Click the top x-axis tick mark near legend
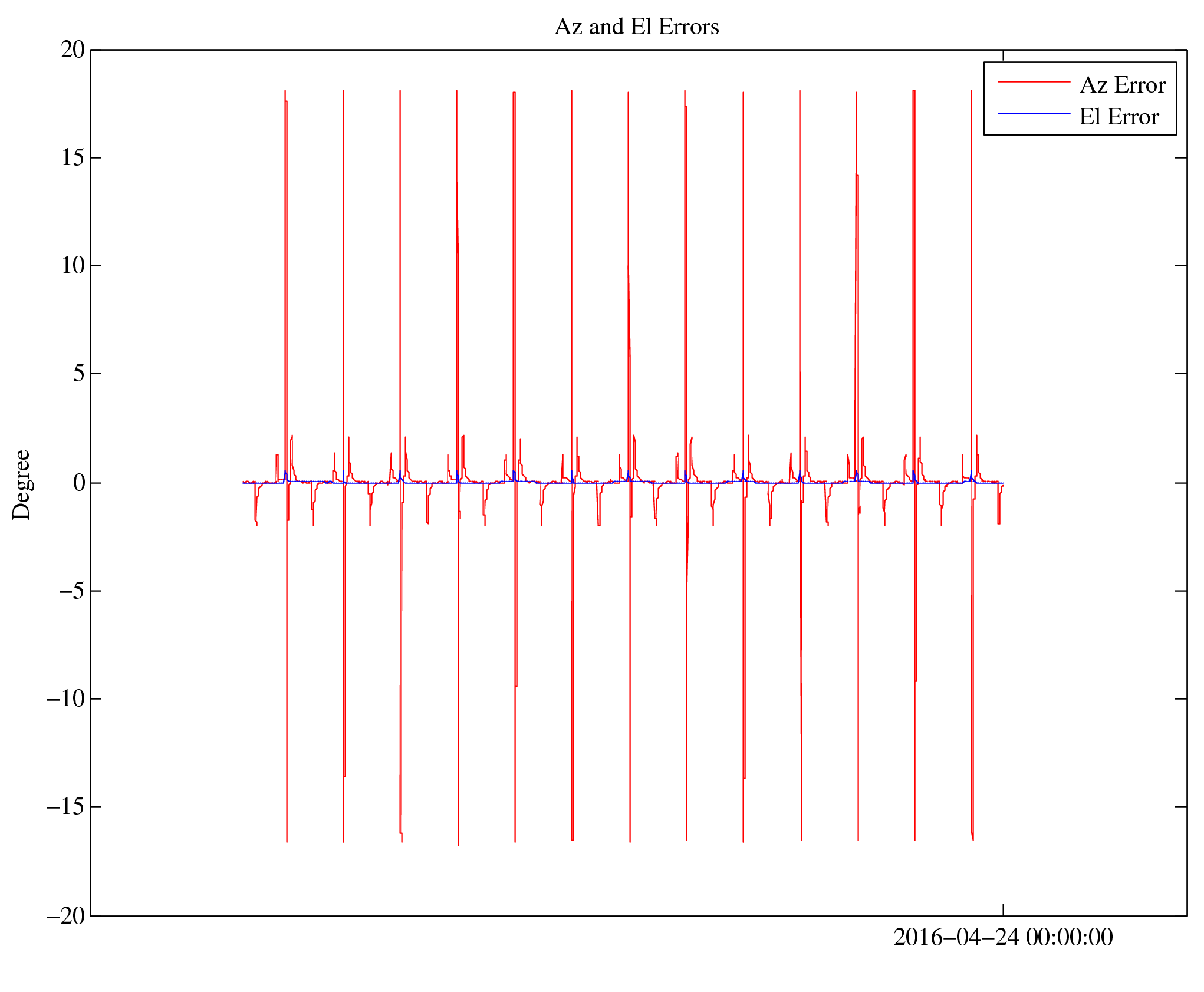Screen dimensions: 1204x992 point(1003,55)
